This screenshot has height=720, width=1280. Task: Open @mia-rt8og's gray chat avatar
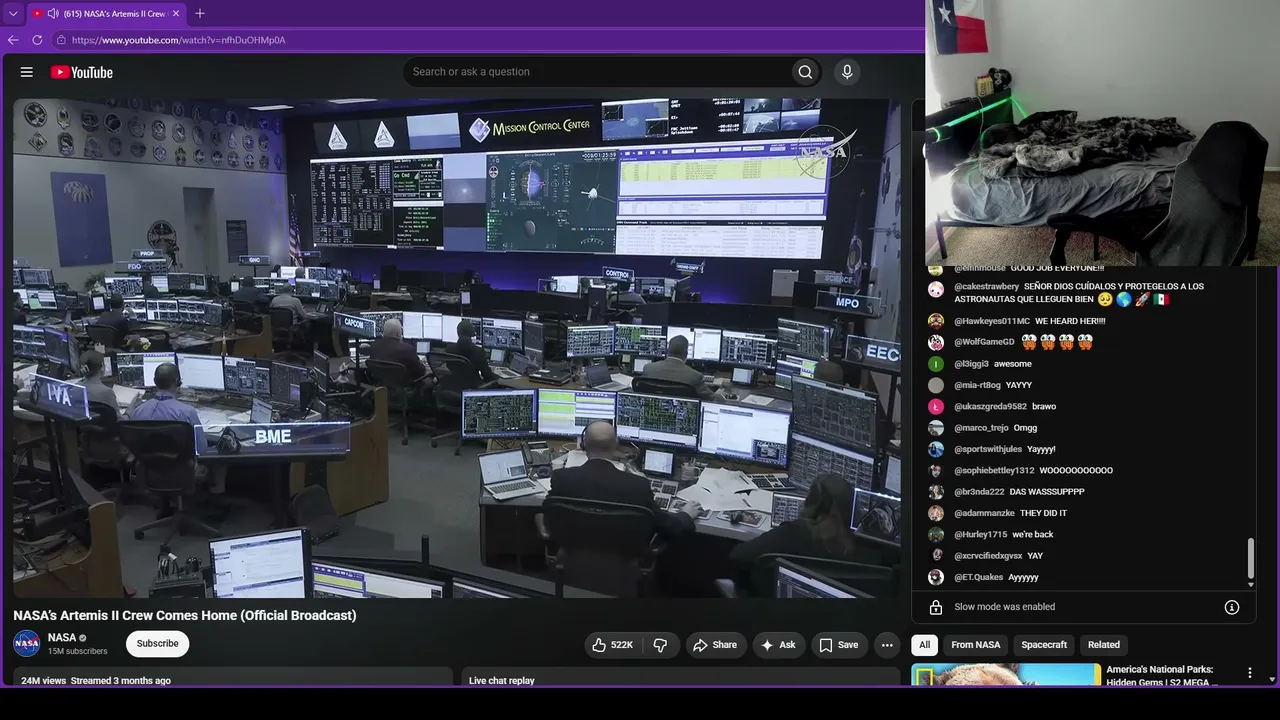(x=936, y=385)
